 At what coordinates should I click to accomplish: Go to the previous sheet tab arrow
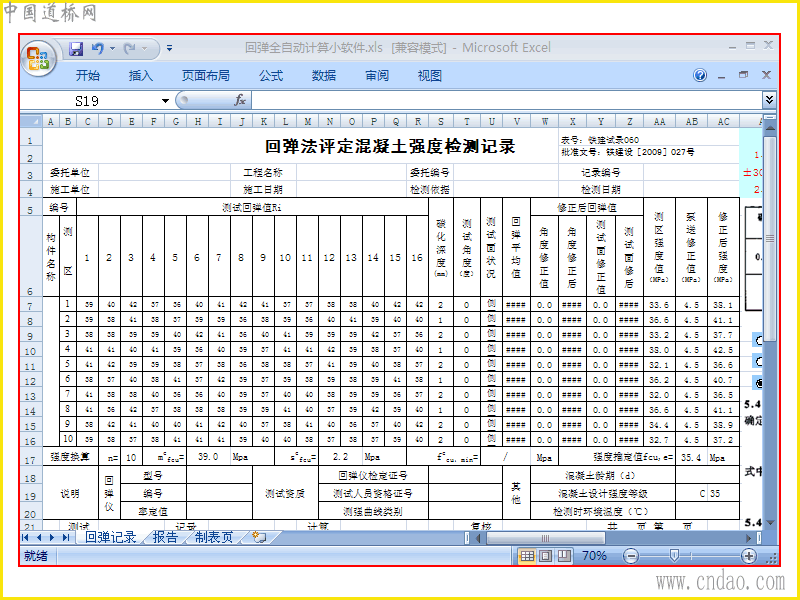(39, 537)
